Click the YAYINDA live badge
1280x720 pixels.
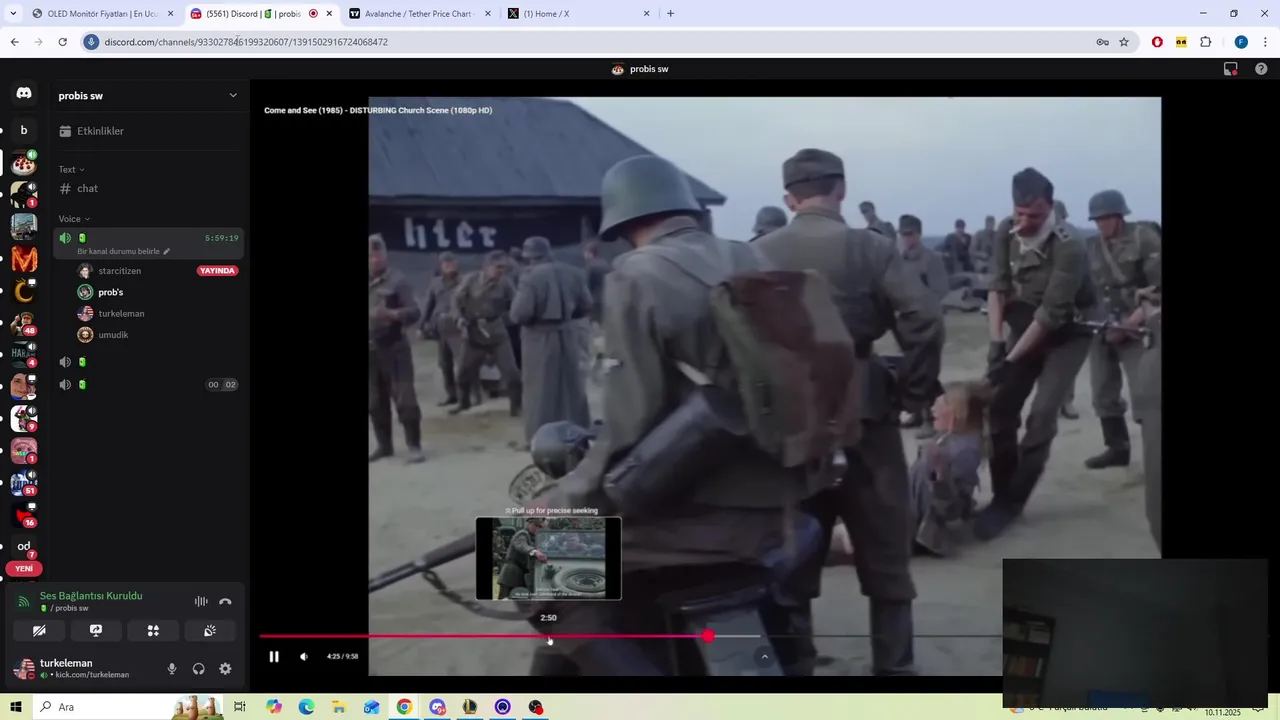(217, 271)
